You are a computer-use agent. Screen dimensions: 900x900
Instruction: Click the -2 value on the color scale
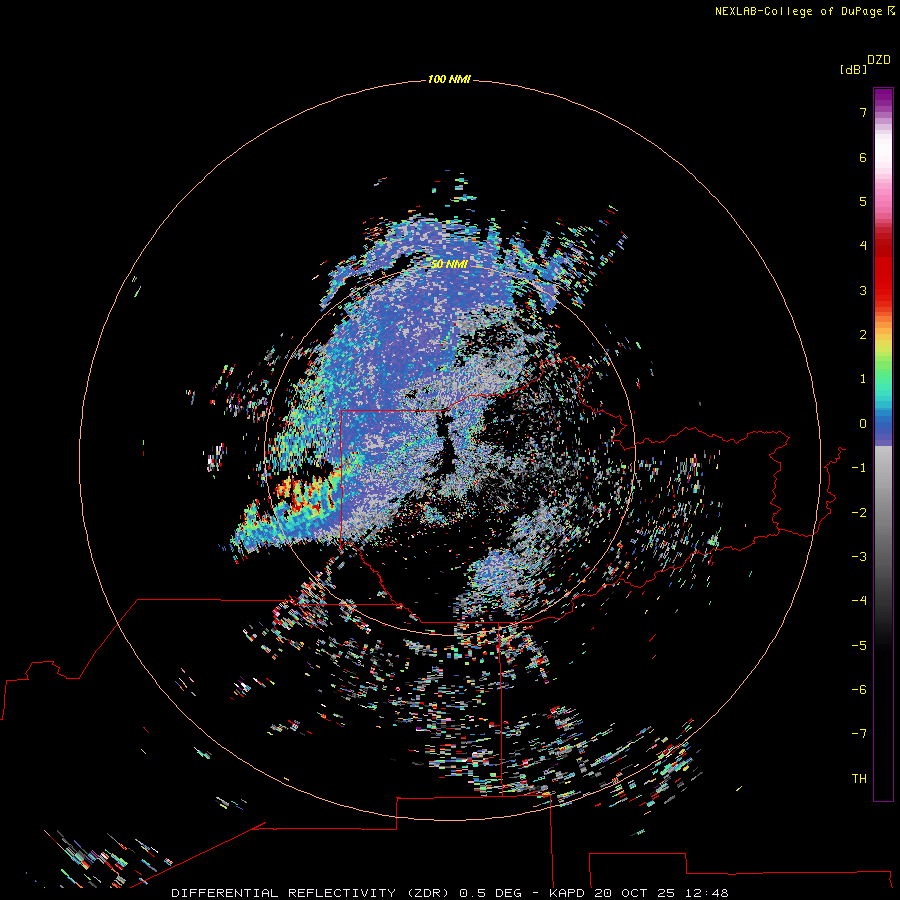click(859, 513)
